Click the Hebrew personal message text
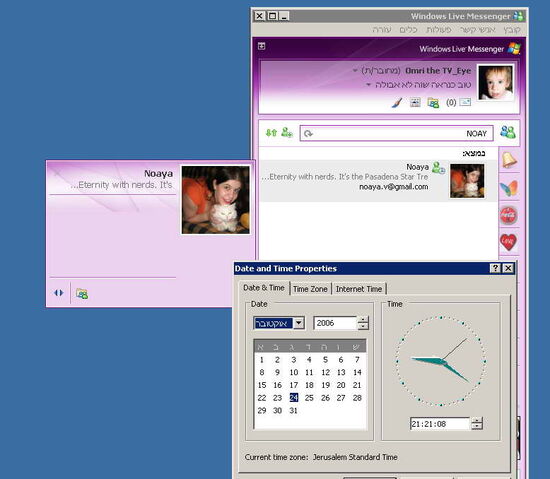550x479 pixels. tap(423, 85)
